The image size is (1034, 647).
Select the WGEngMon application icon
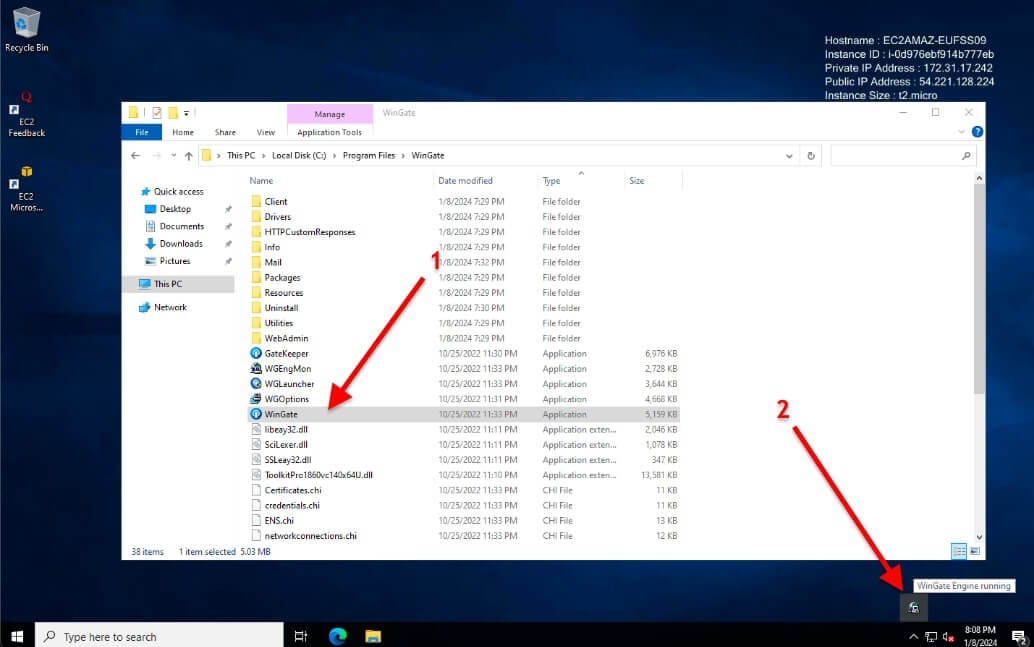(256, 369)
